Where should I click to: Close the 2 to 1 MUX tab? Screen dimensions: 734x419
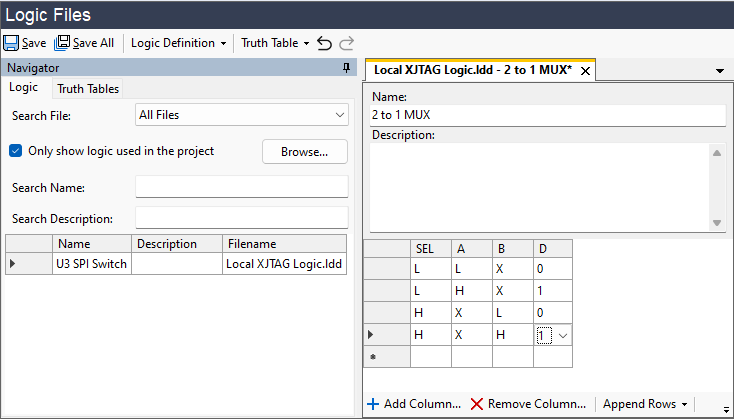(586, 71)
